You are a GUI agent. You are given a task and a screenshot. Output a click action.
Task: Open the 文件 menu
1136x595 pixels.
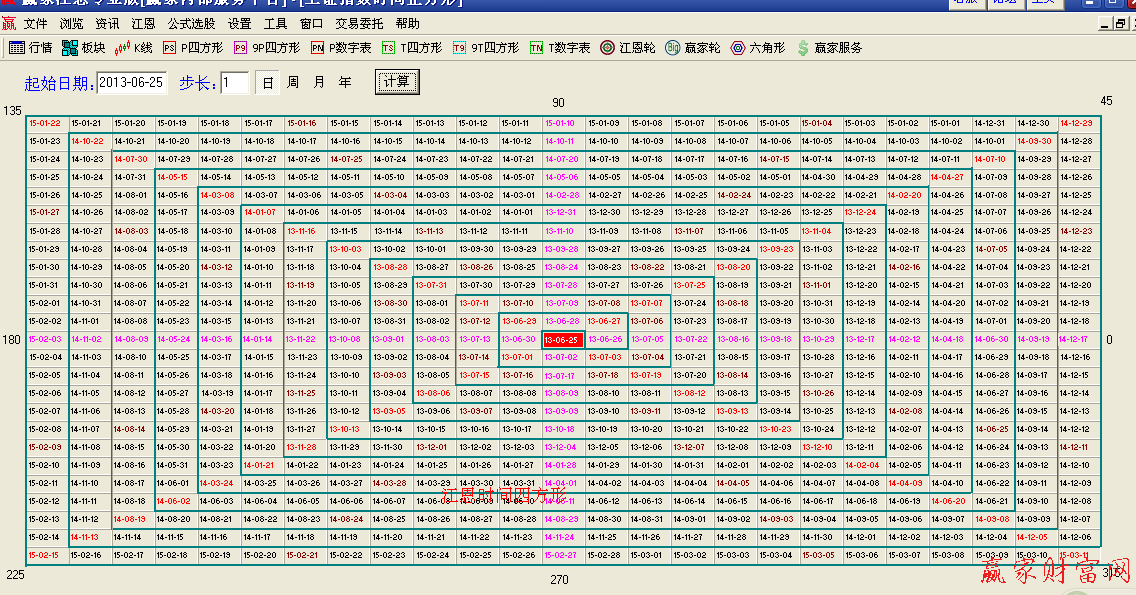(35, 23)
